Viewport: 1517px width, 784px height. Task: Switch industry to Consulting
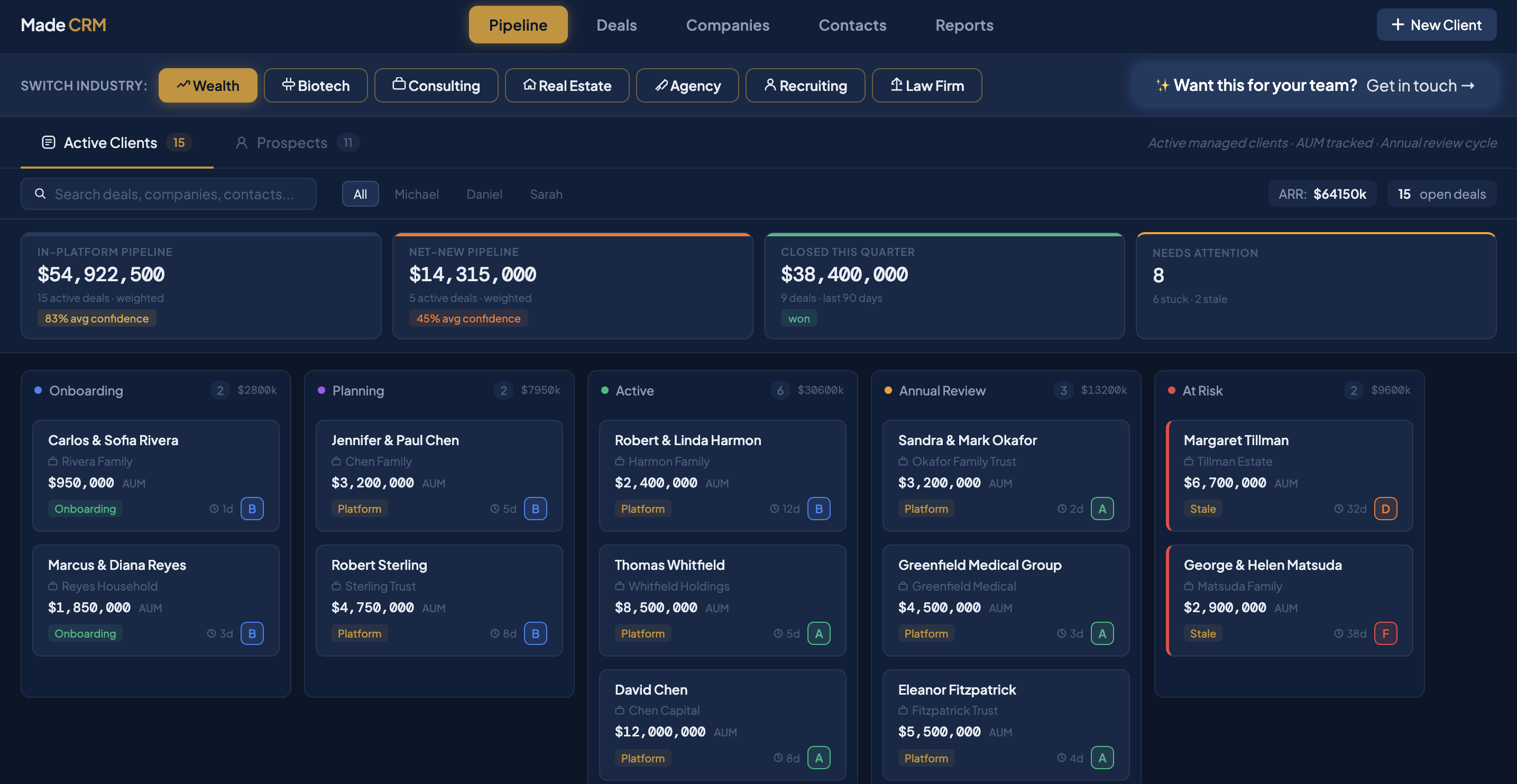pyautogui.click(x=436, y=85)
